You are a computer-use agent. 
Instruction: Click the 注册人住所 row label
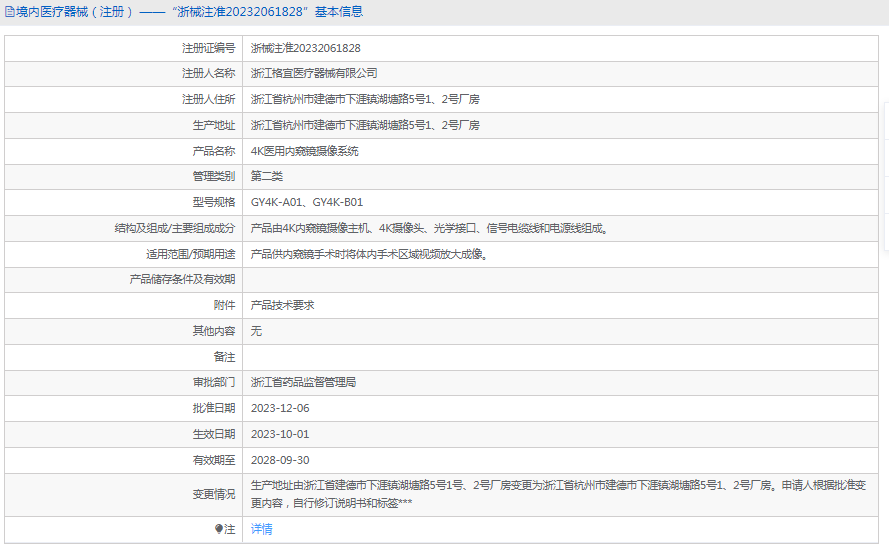coord(208,99)
